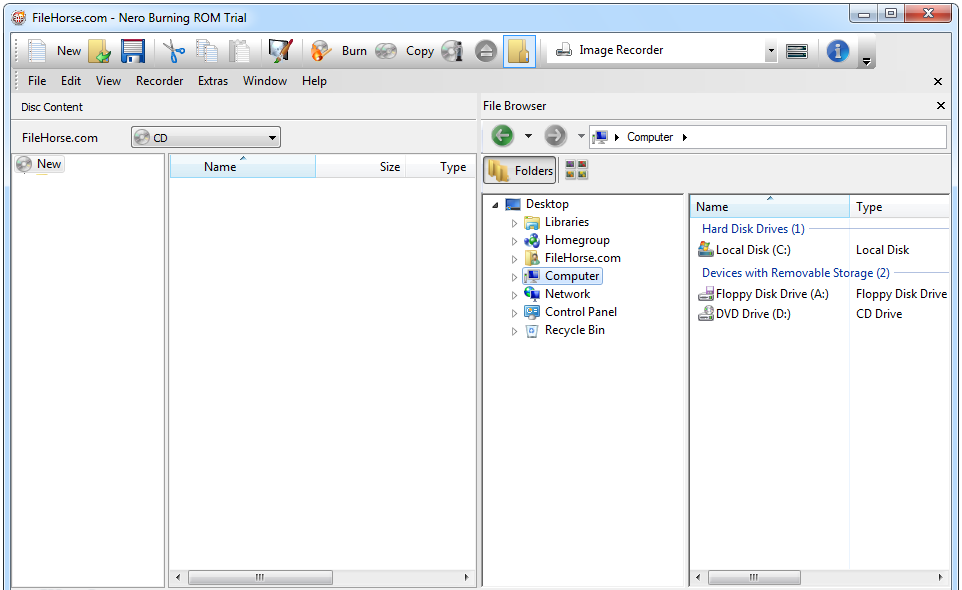962x590 pixels.
Task: Open the Image Recorder dropdown
Action: tap(771, 51)
